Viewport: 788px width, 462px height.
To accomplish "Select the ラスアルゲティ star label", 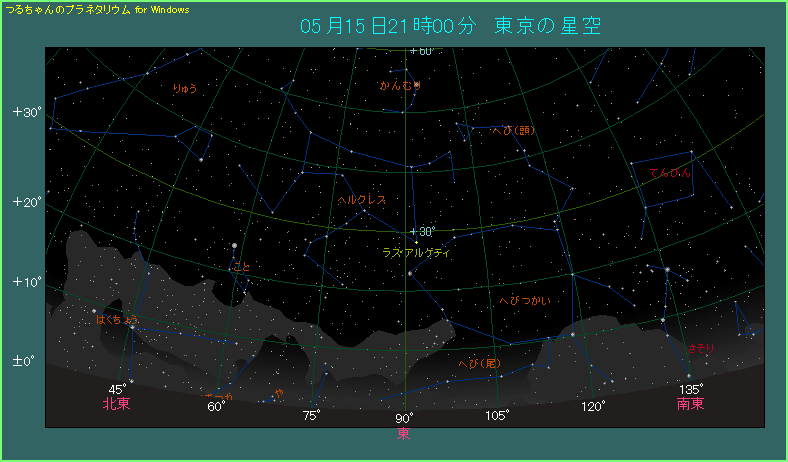I will pos(415,253).
